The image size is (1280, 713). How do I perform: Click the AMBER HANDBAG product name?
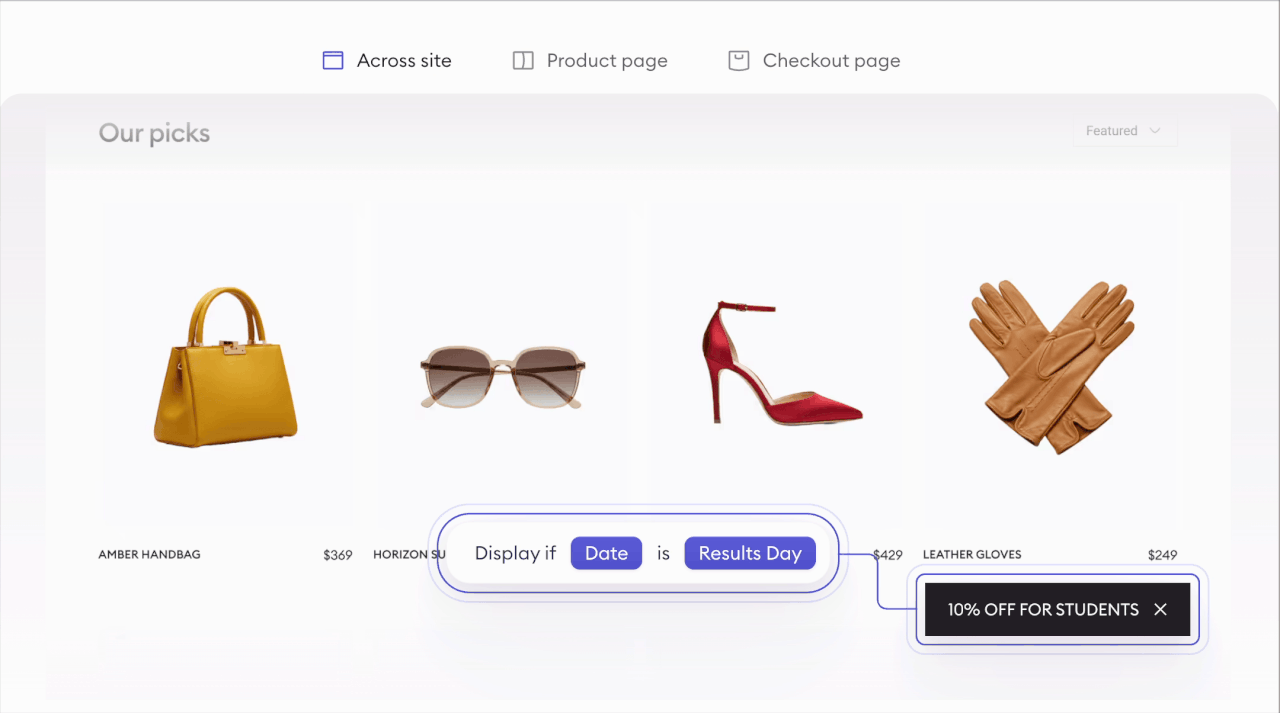tap(149, 554)
